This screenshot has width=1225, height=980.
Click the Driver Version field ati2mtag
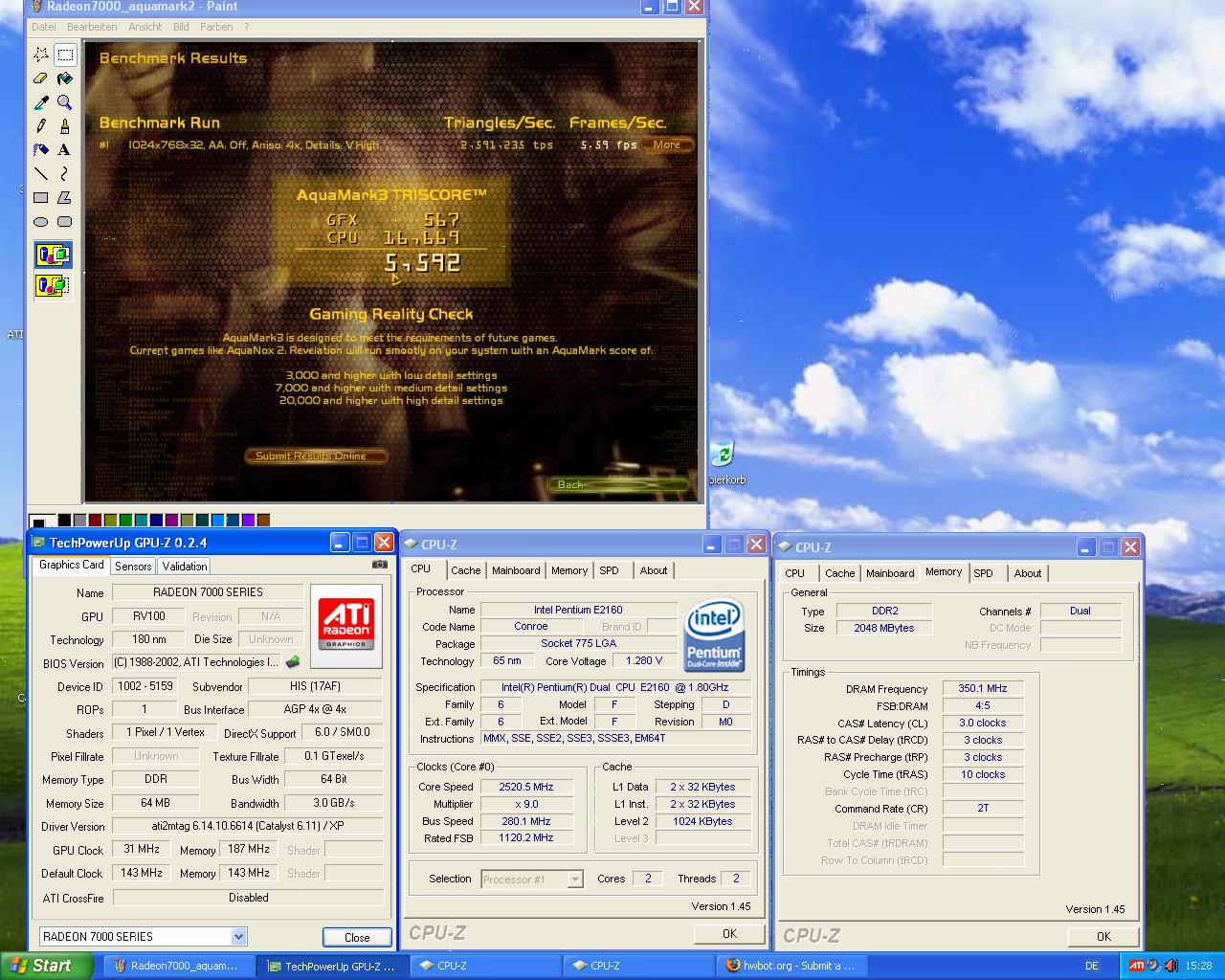(248, 826)
